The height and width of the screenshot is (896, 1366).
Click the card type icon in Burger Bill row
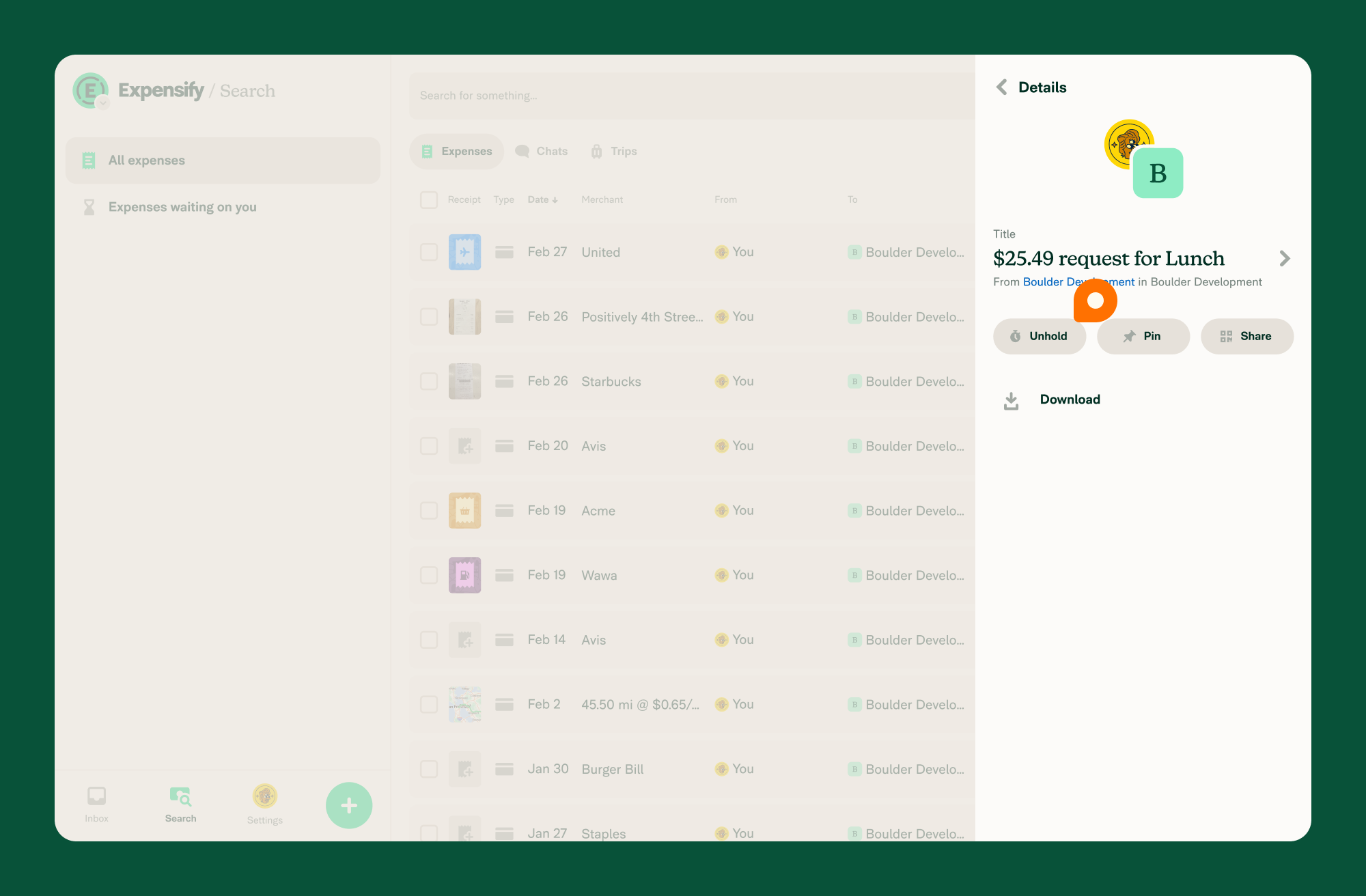point(504,769)
